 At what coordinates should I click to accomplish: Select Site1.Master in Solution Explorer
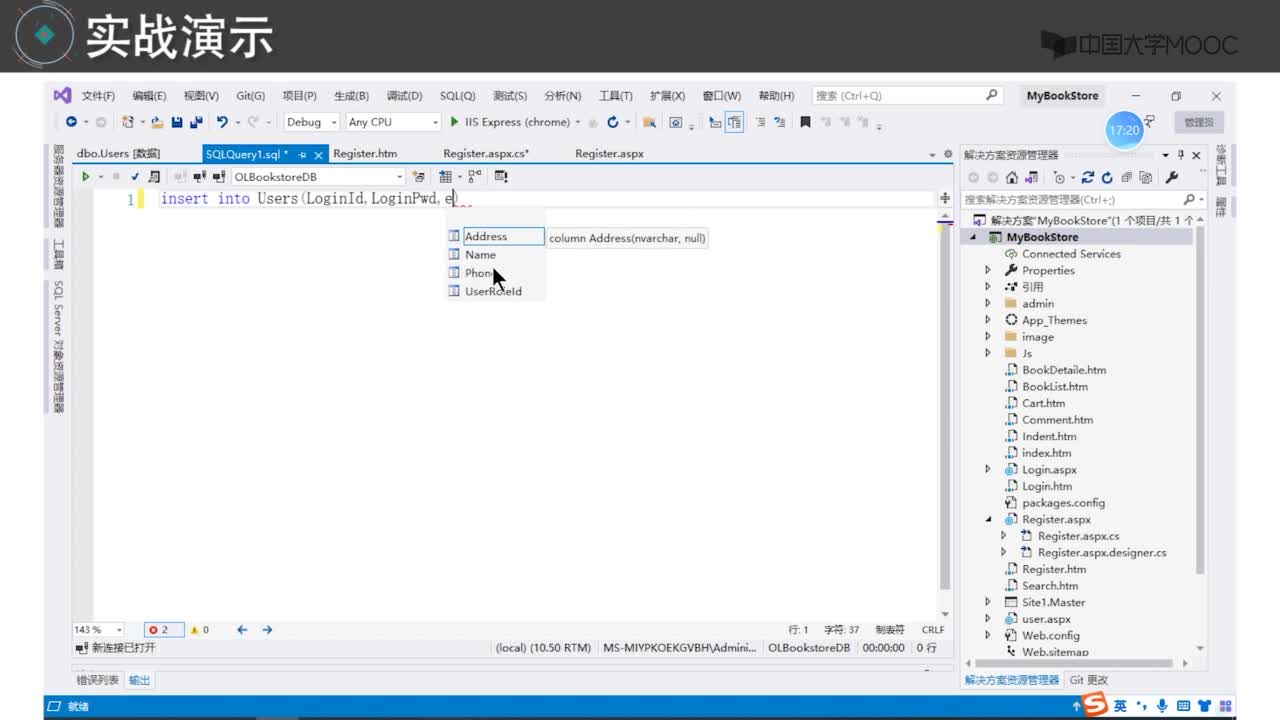[x=1052, y=603]
